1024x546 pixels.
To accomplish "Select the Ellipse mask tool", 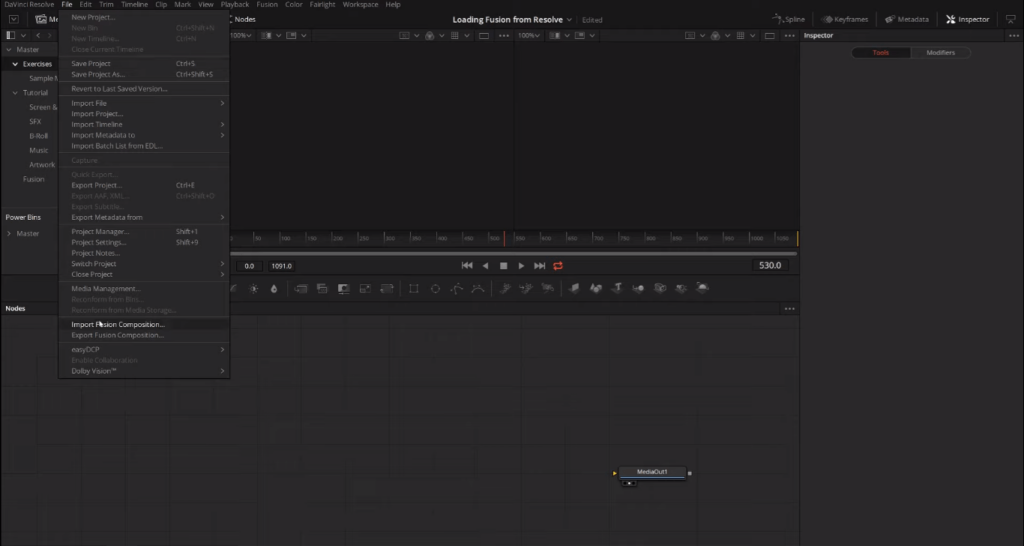I will tap(435, 289).
